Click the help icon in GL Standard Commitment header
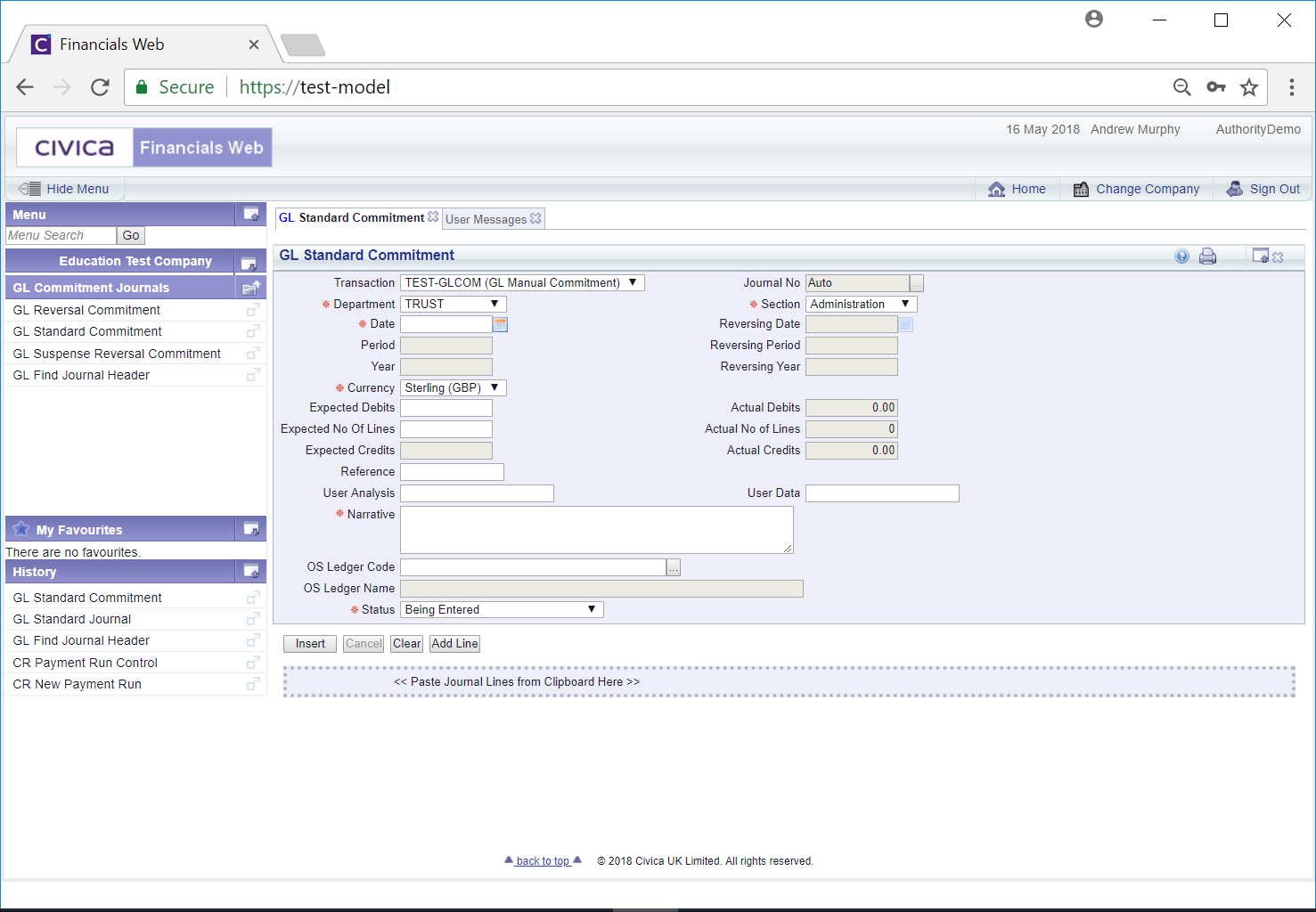This screenshot has width=1316, height=912. [1181, 256]
